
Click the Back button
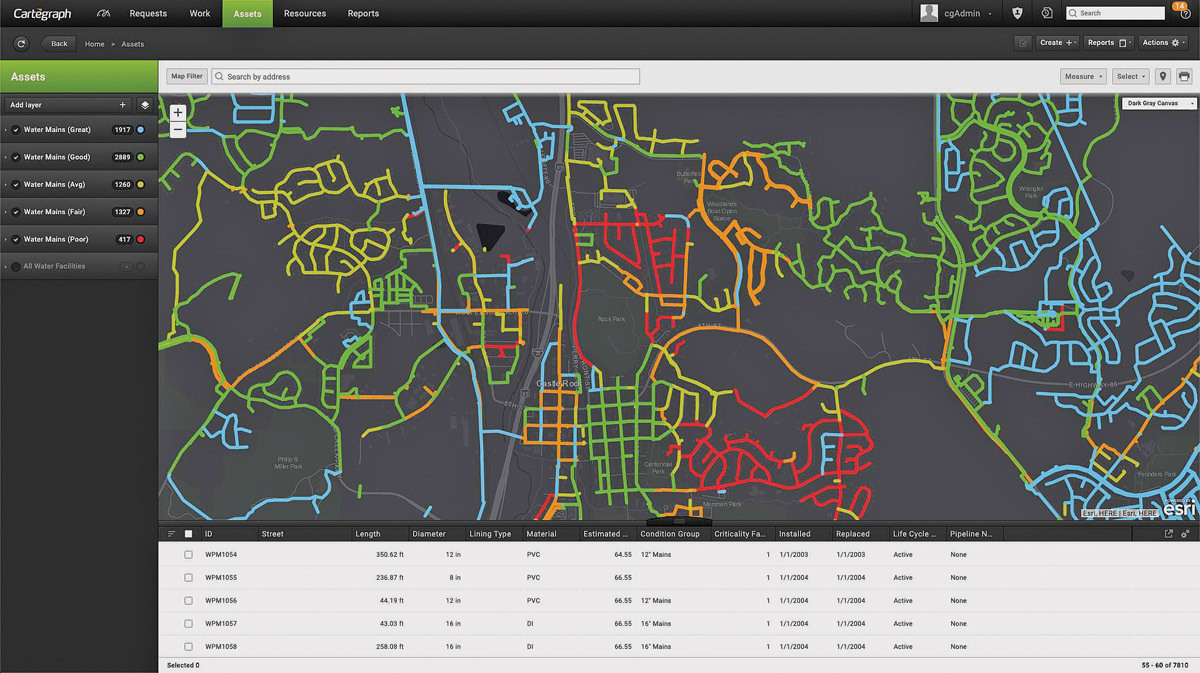pyautogui.click(x=59, y=44)
